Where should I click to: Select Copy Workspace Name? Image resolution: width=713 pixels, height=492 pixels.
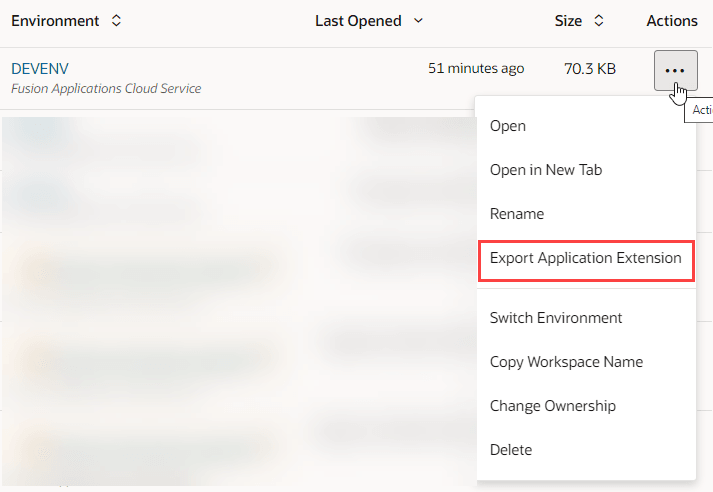tap(566, 362)
